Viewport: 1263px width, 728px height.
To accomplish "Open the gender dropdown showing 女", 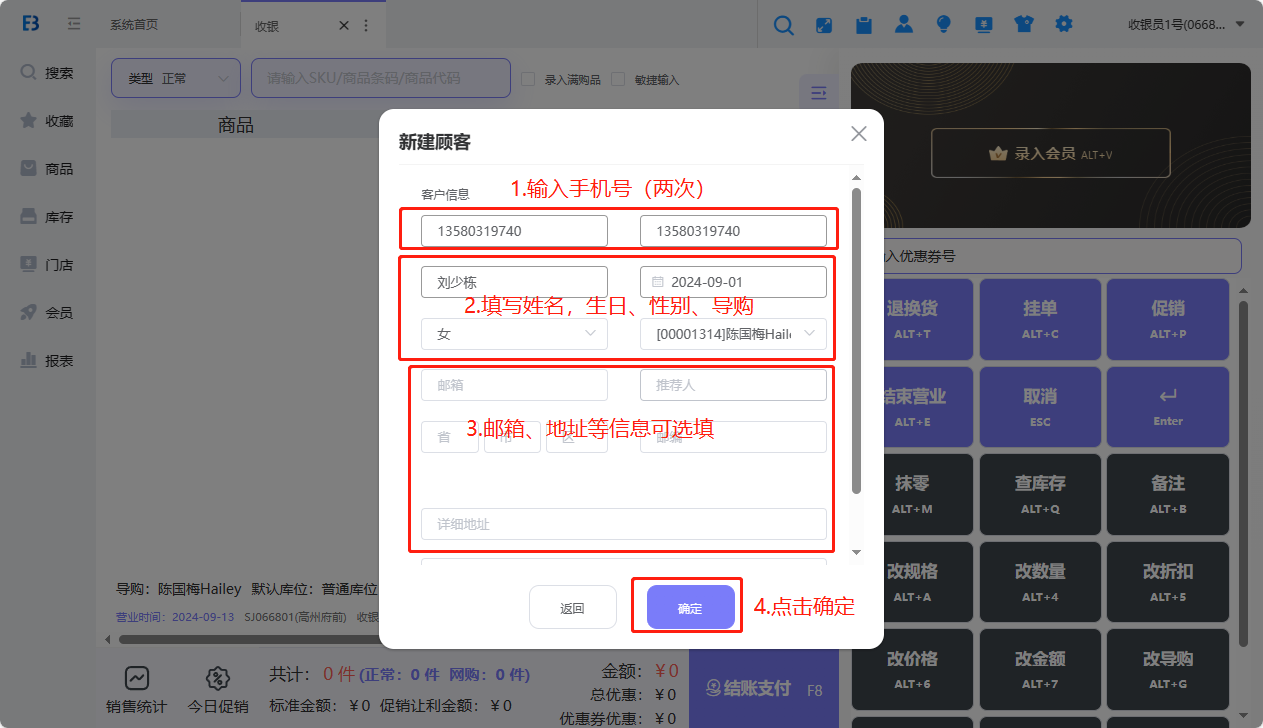I will (514, 334).
